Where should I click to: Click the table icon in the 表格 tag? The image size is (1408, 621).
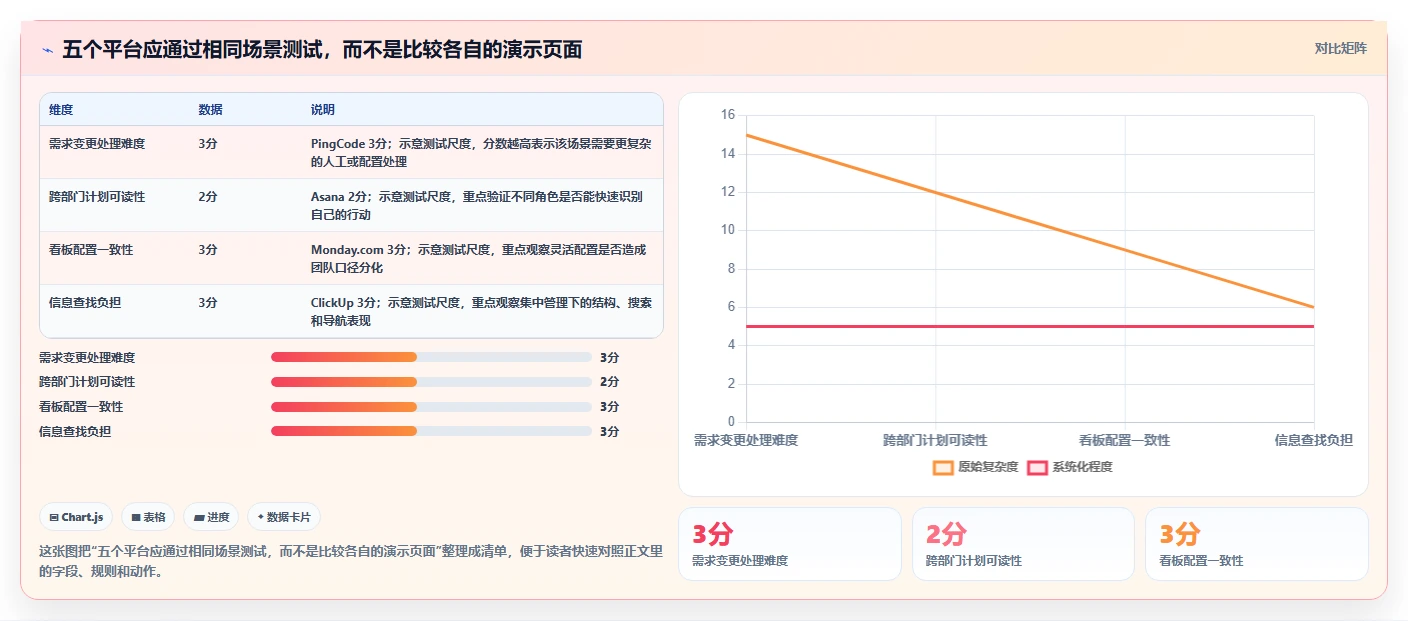coord(136,517)
